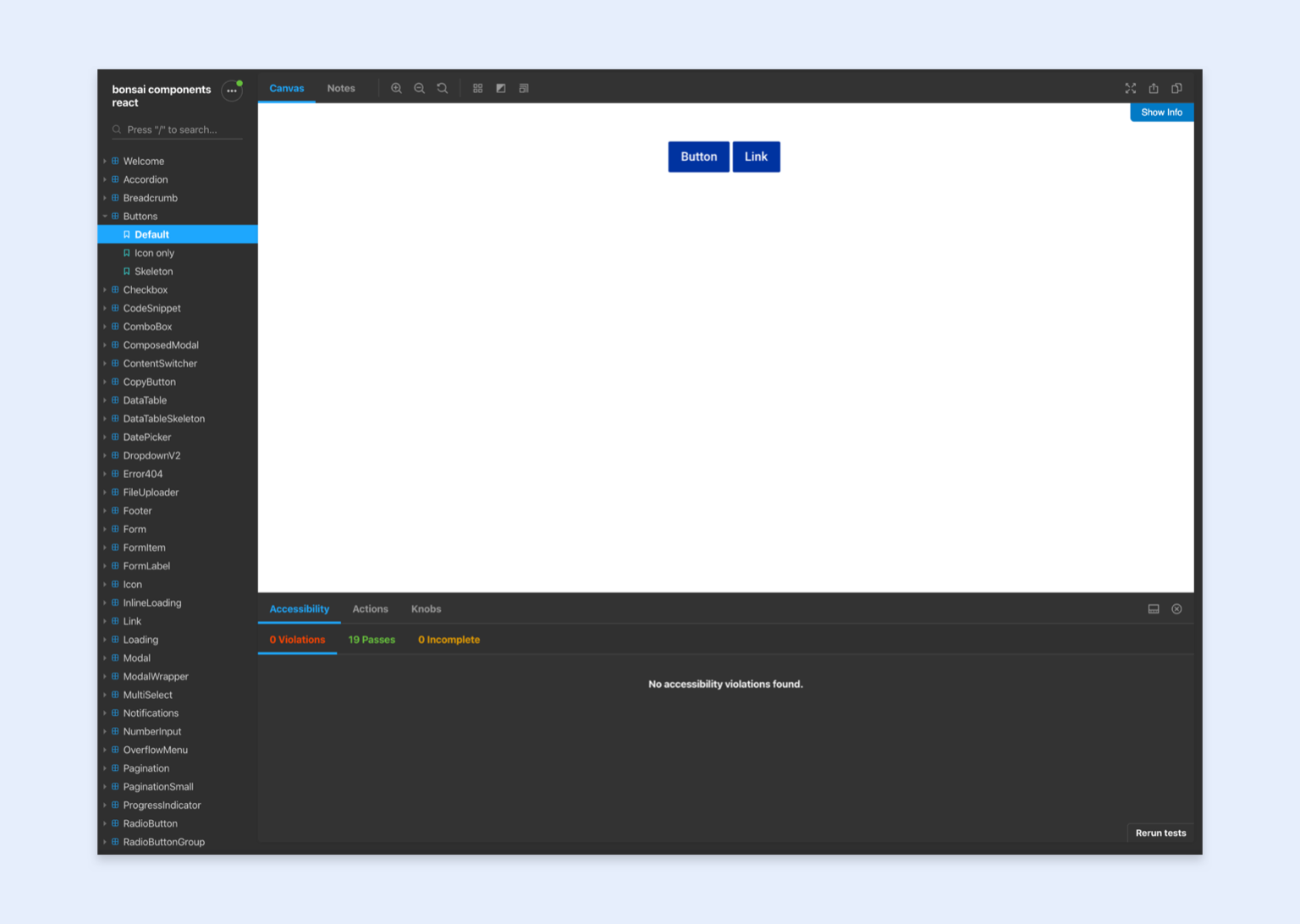The image size is (1300, 924).
Task: Expand the OverflowMenu tree arrow
Action: [x=105, y=750]
